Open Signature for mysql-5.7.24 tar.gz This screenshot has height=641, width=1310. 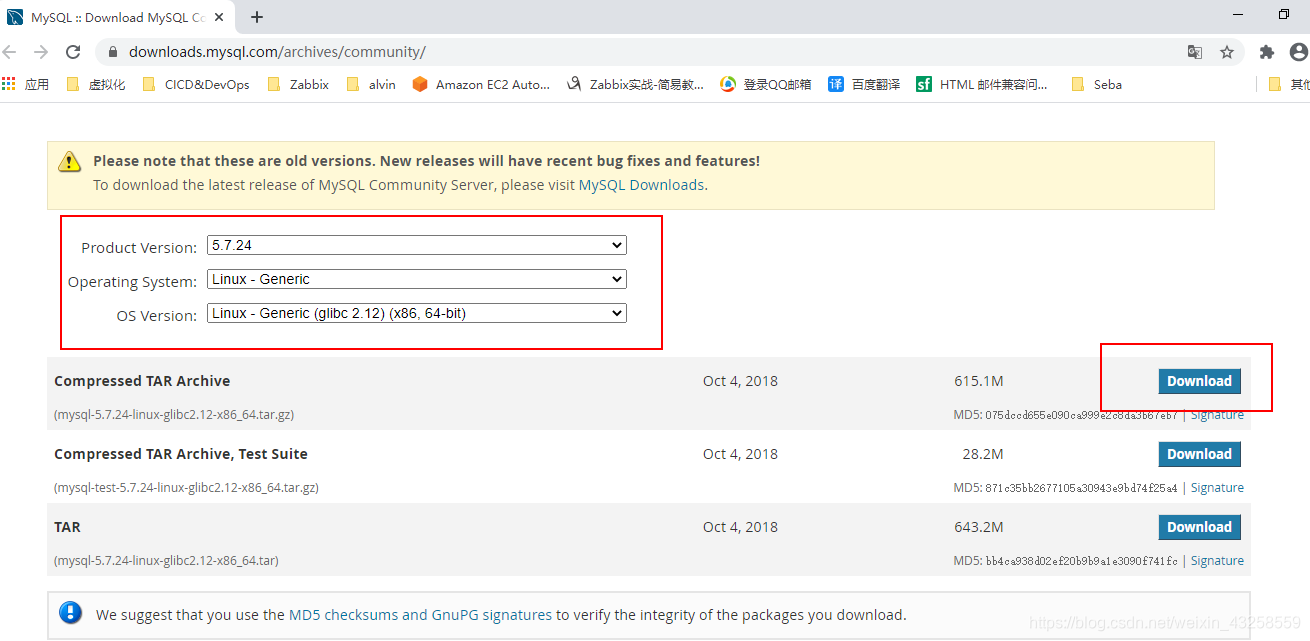1217,415
